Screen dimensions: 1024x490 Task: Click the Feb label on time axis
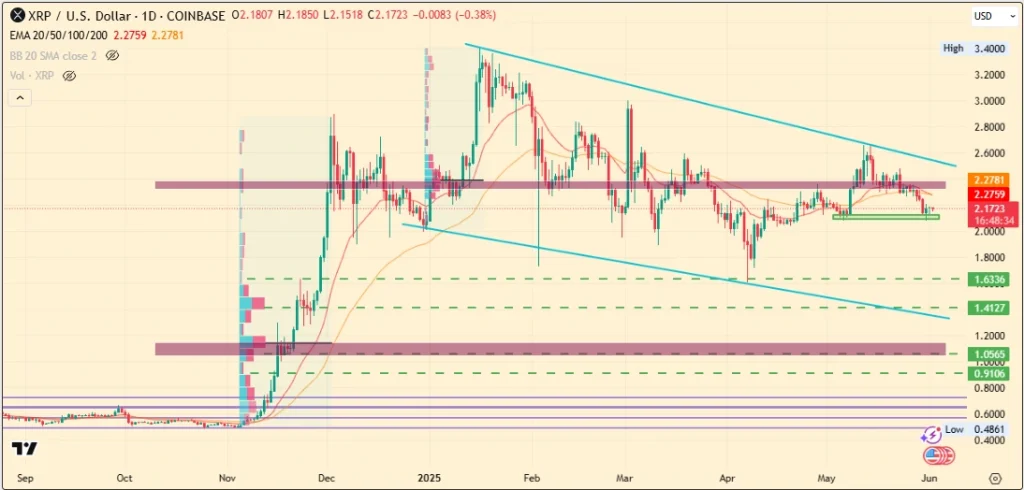534,478
